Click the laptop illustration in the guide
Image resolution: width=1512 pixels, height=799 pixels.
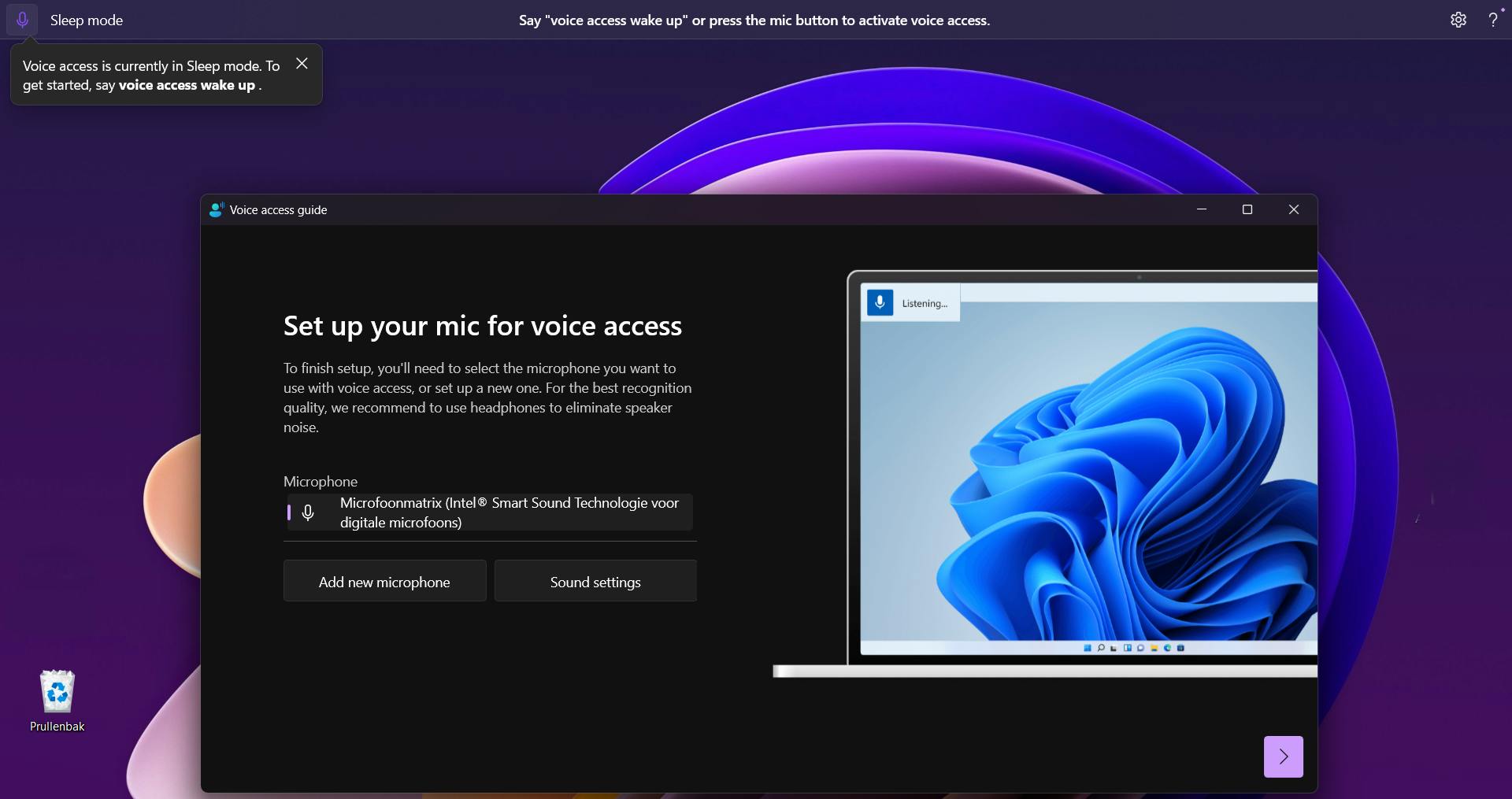[x=1045, y=474]
